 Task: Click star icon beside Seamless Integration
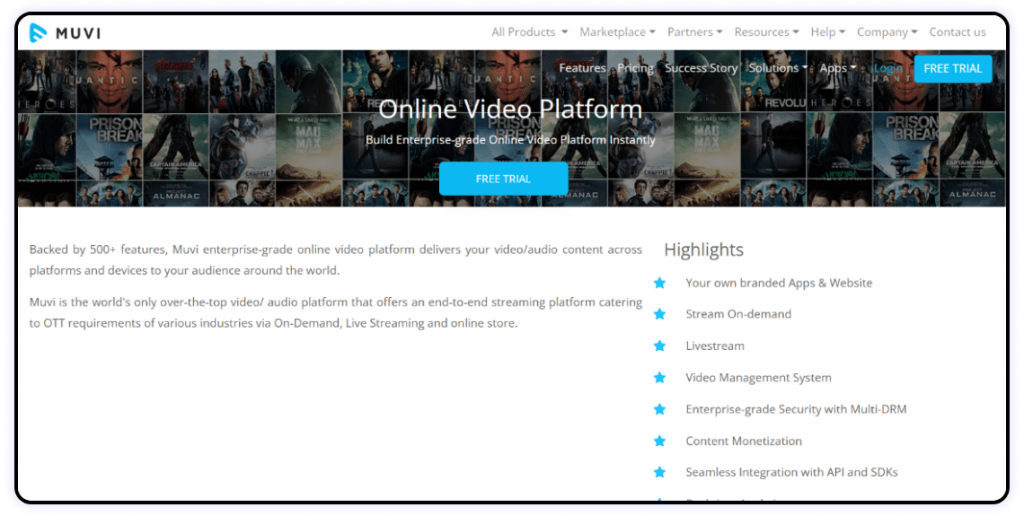[x=660, y=472]
